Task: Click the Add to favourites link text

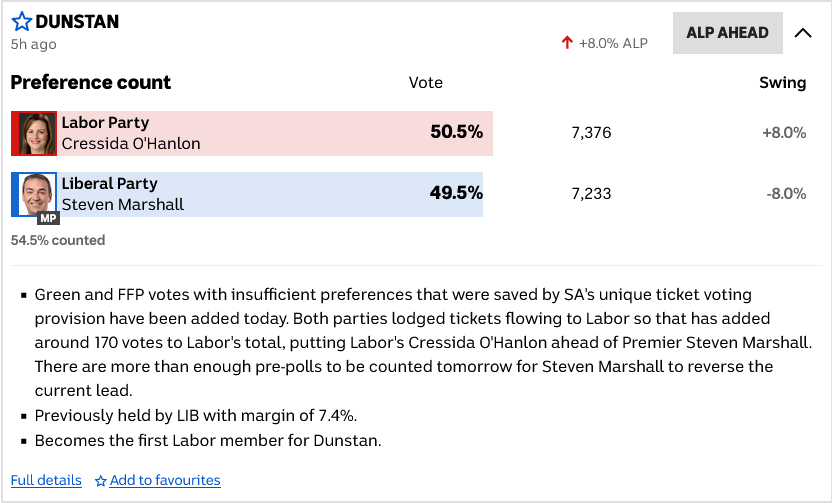Action: pyautogui.click(x=165, y=480)
